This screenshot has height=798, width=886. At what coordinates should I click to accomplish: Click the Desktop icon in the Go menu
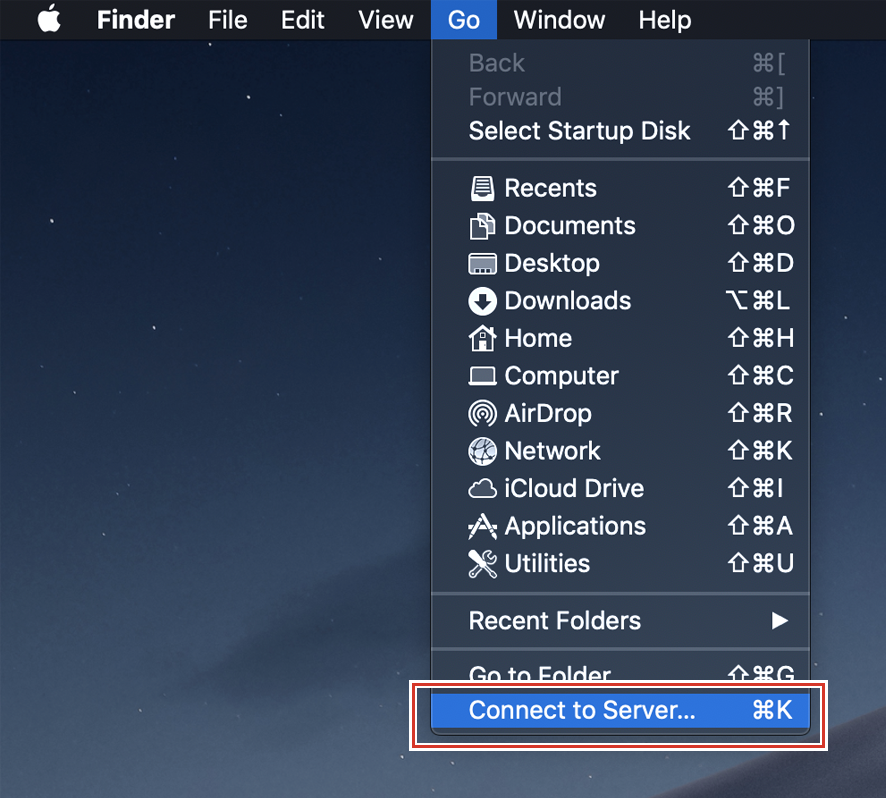coord(481,263)
